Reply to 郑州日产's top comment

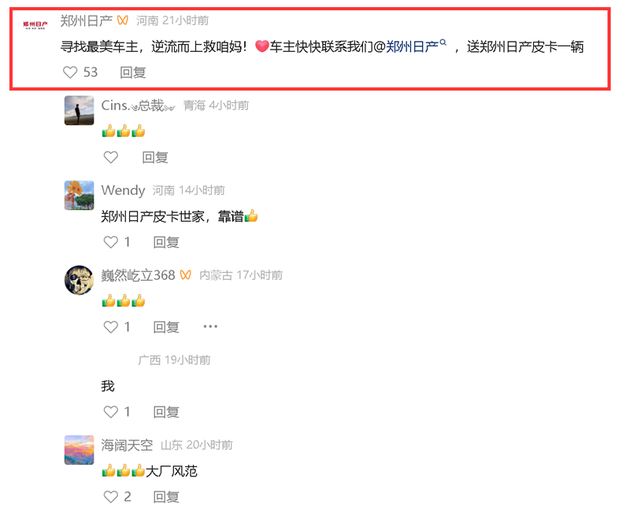(x=133, y=72)
